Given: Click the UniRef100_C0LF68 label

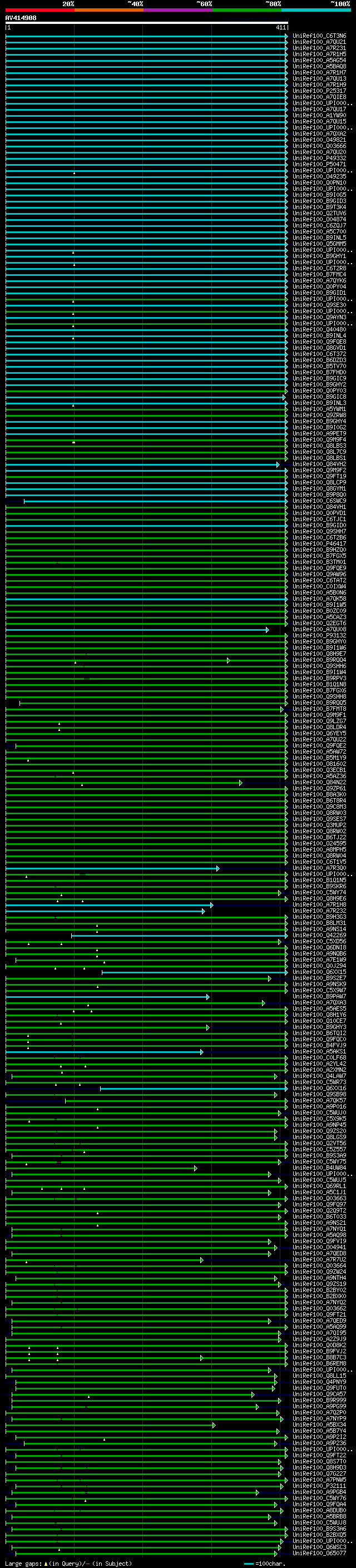Looking at the screenshot, I should pos(319,1057).
